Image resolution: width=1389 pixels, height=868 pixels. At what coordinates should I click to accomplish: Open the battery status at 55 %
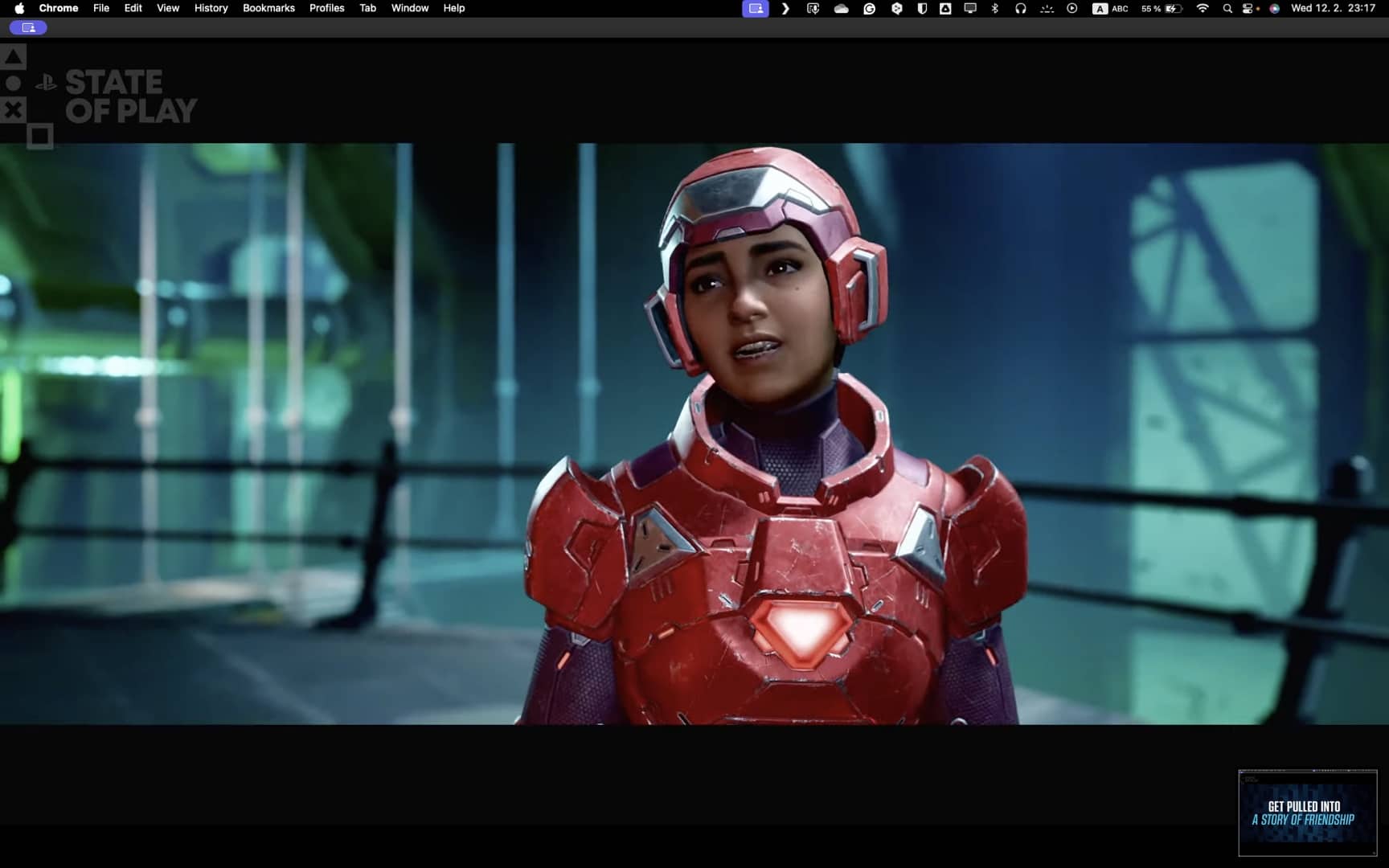point(1162,8)
